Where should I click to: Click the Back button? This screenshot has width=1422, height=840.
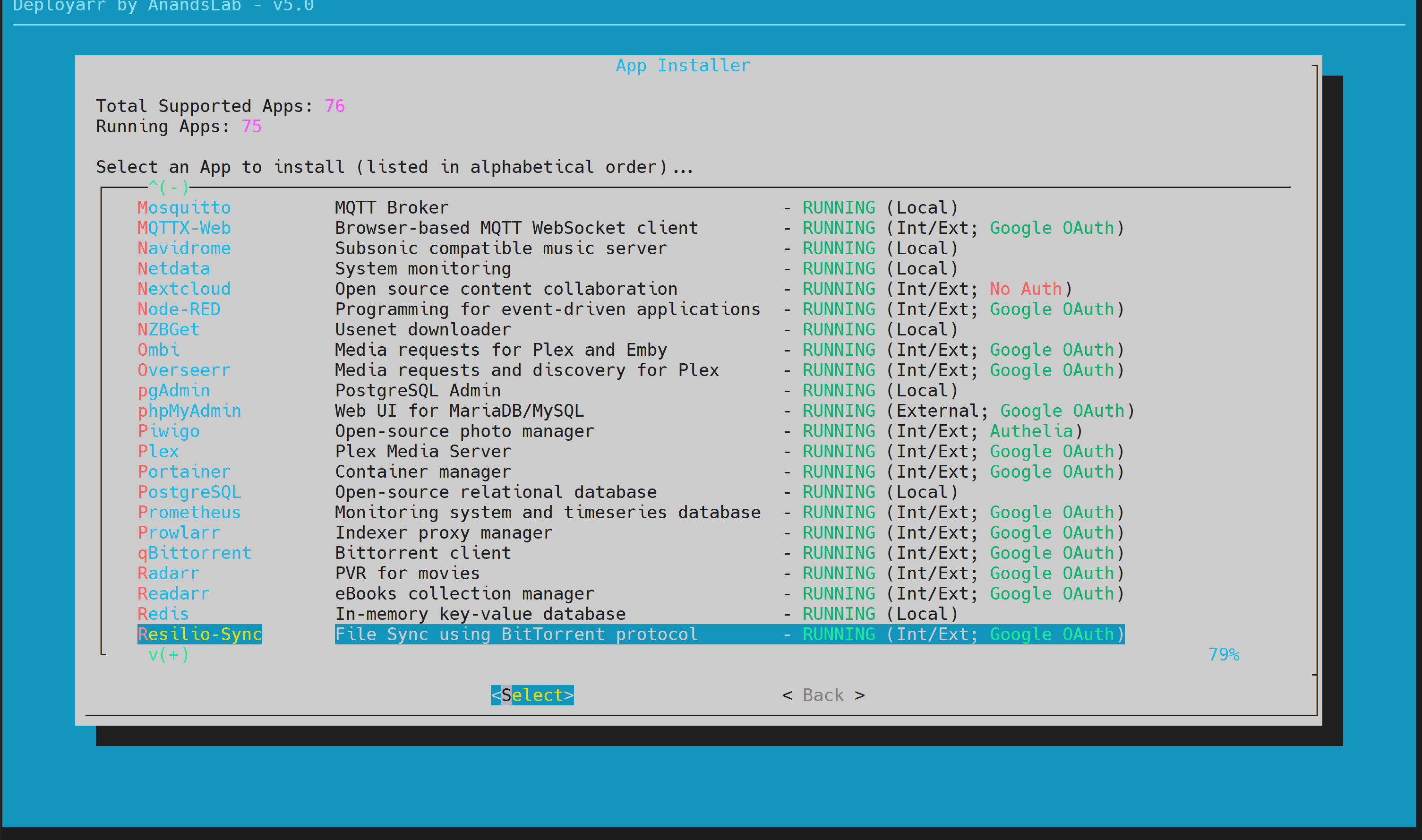823,694
